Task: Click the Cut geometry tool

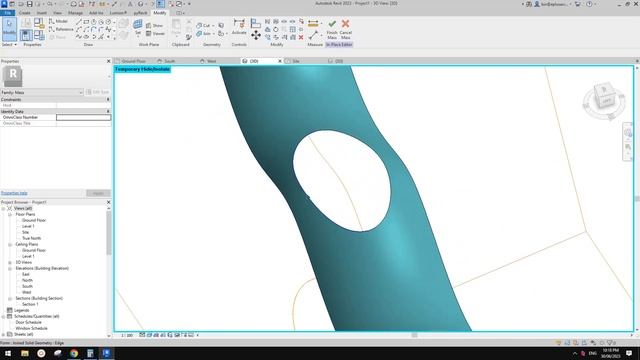Action: (x=203, y=25)
